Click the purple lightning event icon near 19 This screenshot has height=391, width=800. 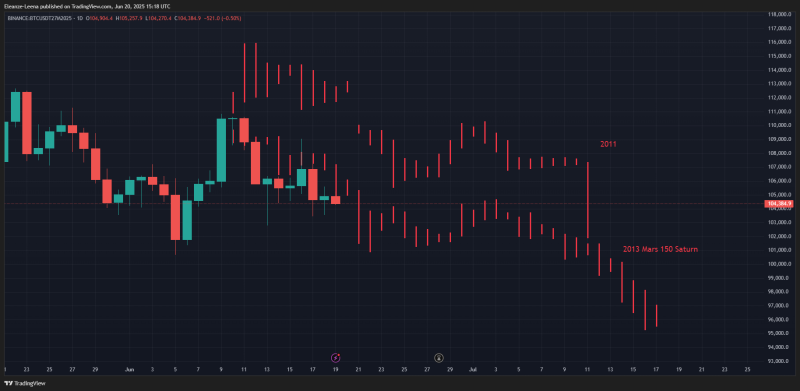click(x=336, y=358)
